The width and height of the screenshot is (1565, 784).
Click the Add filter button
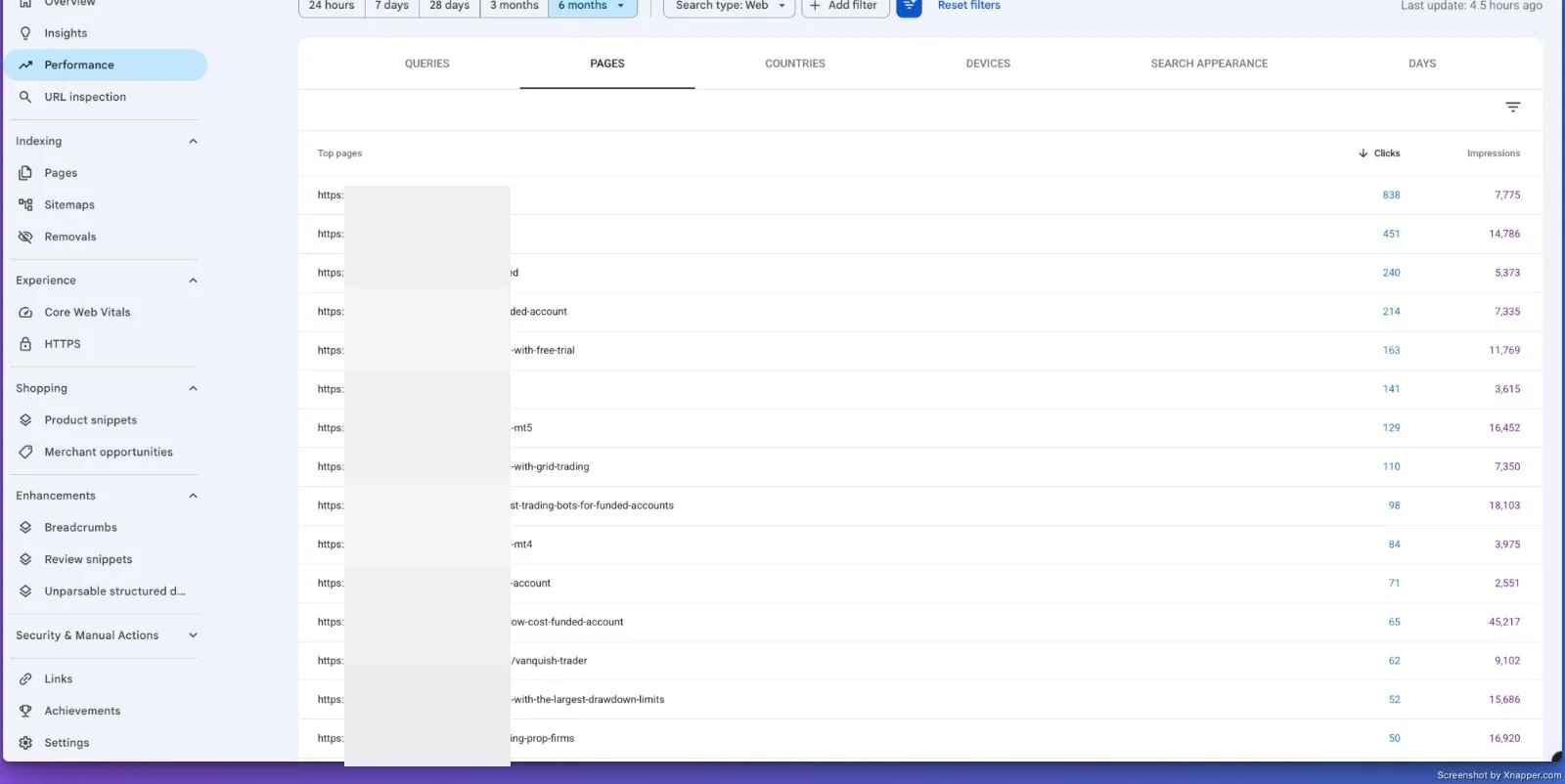tap(845, 6)
